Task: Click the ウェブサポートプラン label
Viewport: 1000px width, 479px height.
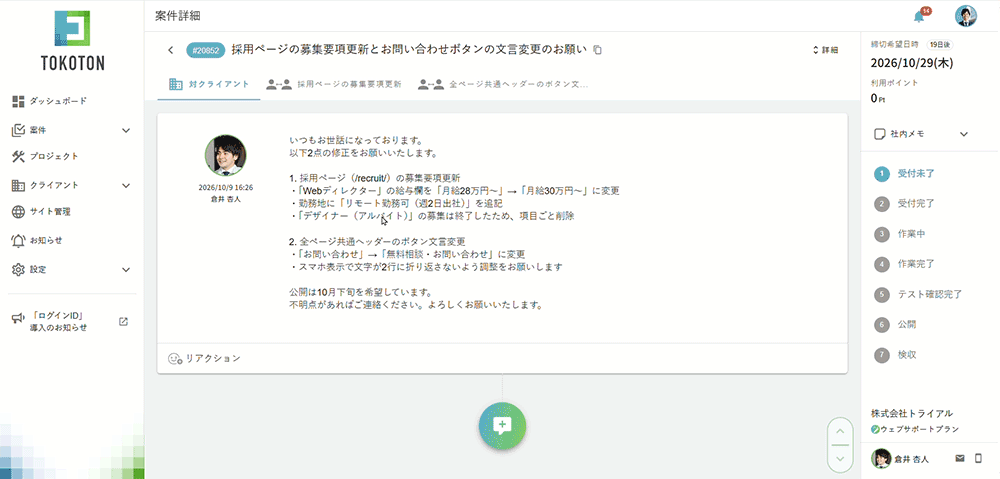Action: (920, 429)
